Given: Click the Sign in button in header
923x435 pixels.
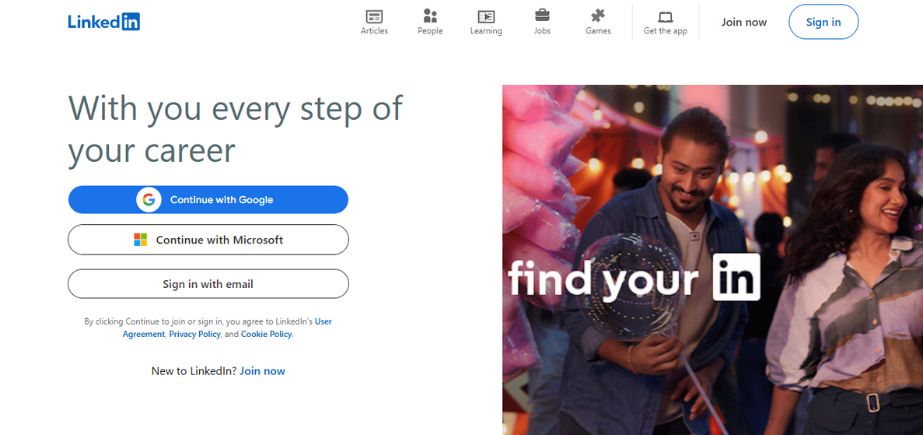Looking at the screenshot, I should (x=823, y=22).
